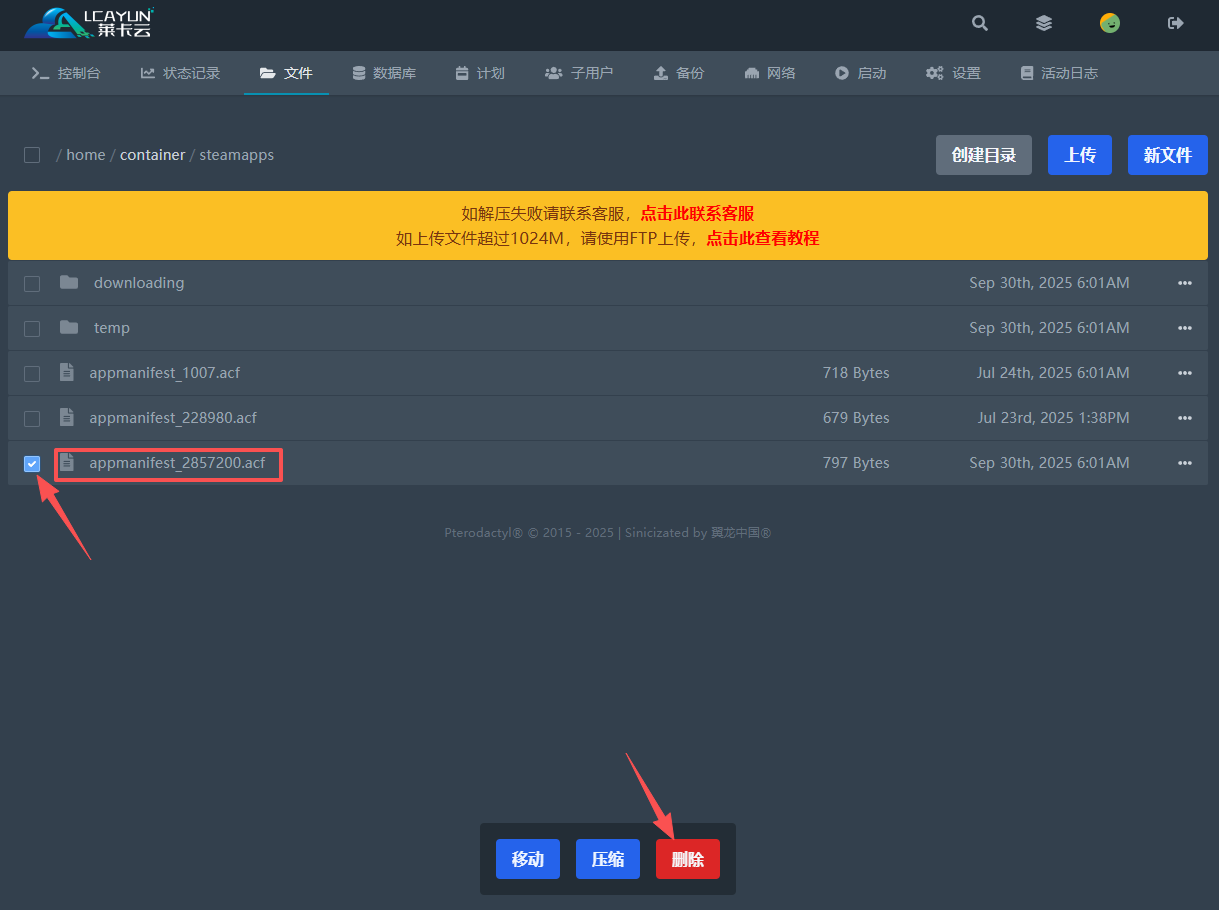The image size is (1219, 910).
Task: Check the appmanifest_228980.acf checkbox
Action: pos(32,418)
